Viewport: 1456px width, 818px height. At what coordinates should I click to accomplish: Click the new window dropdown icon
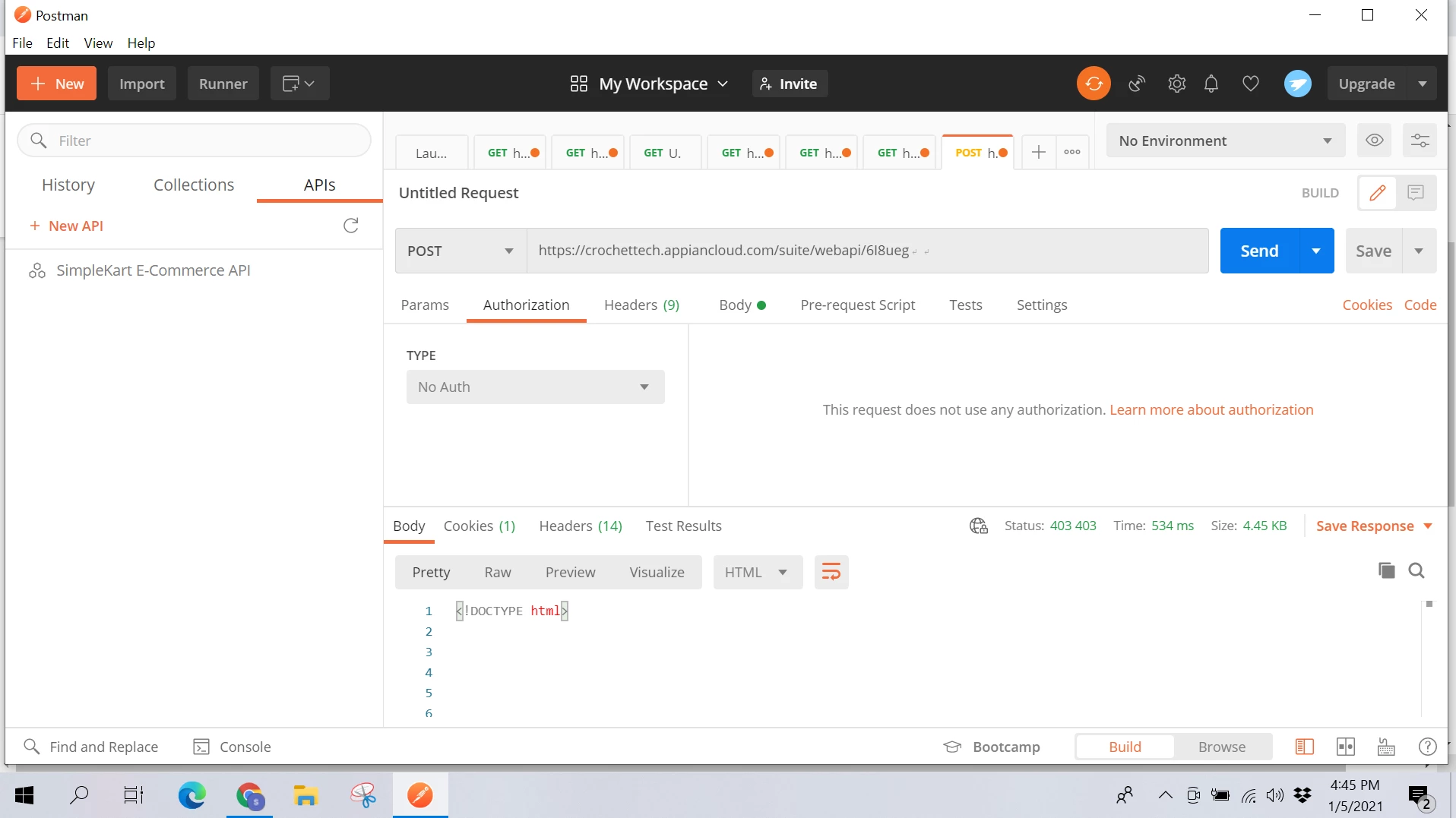(299, 84)
